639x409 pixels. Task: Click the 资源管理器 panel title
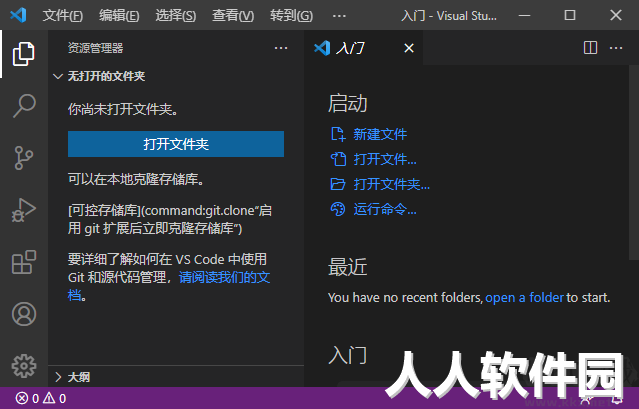[95, 48]
